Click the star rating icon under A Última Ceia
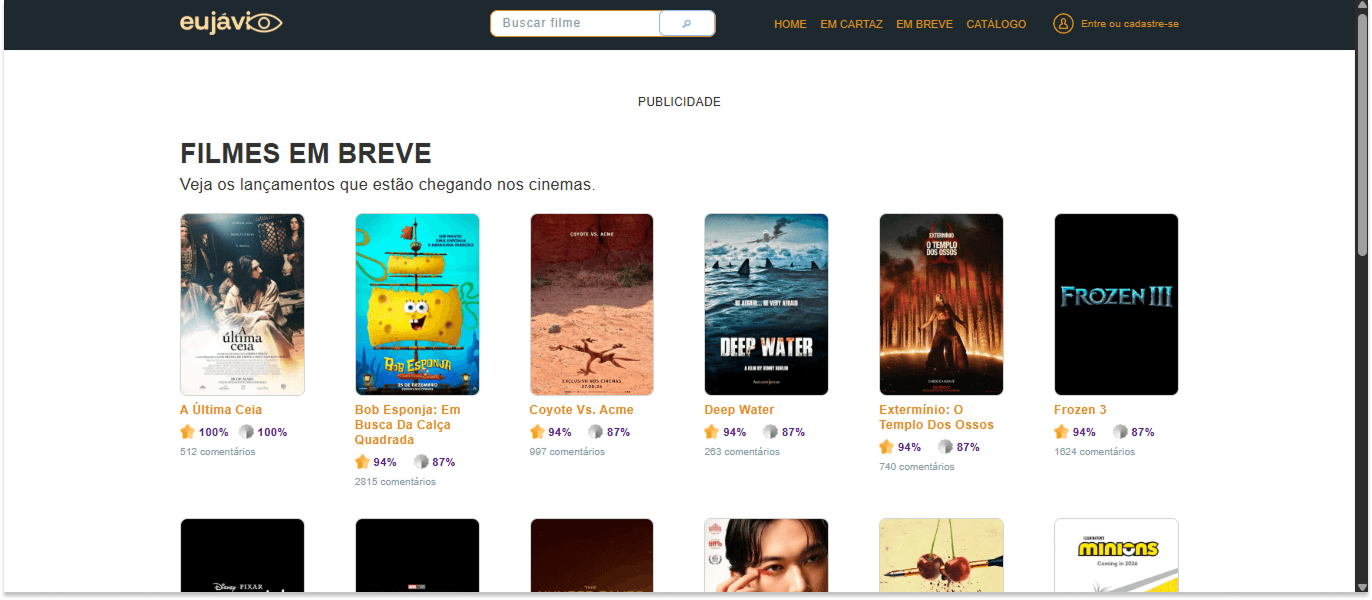The height and width of the screenshot is (600, 1372). (187, 432)
